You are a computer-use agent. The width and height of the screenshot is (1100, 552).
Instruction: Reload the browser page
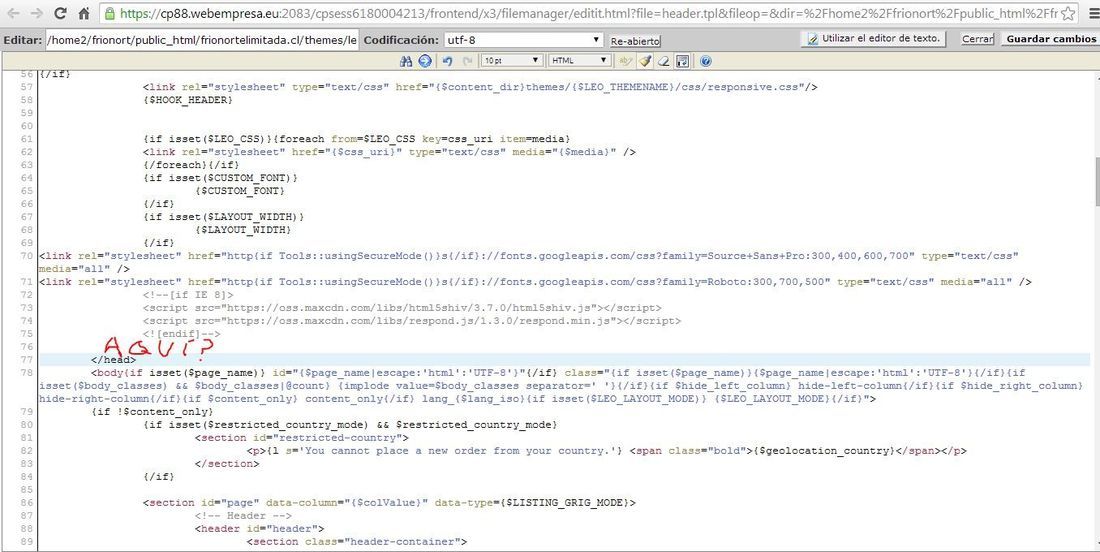pyautogui.click(x=60, y=13)
